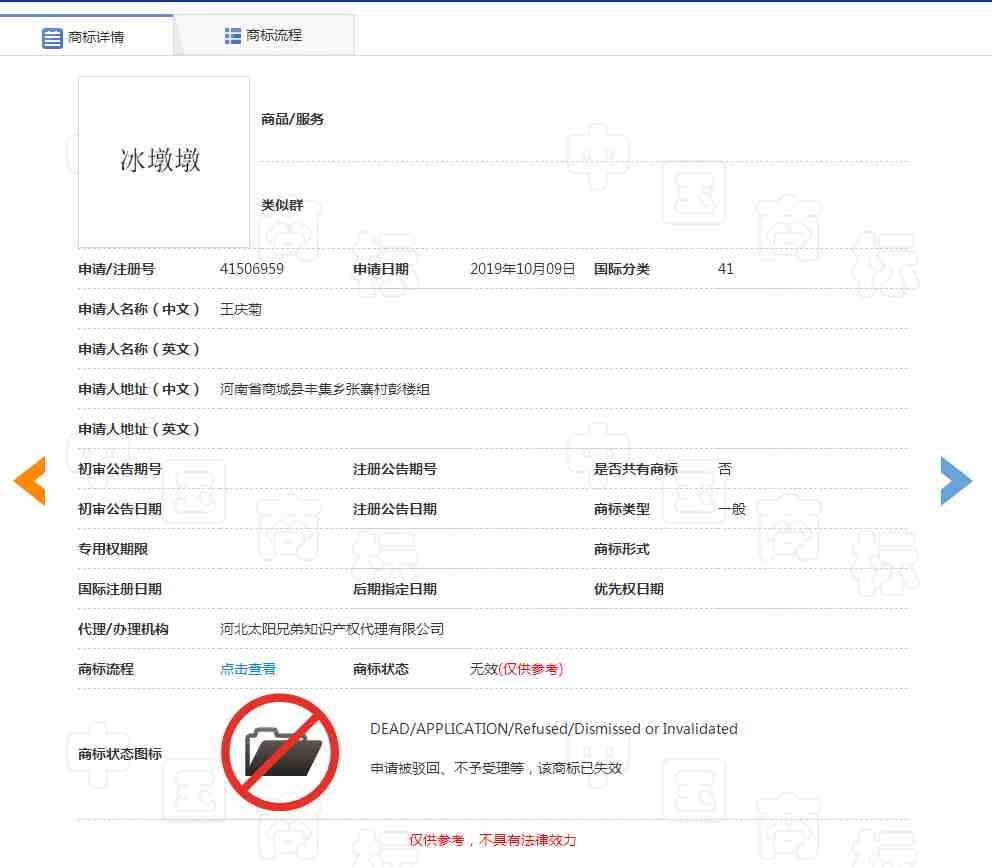
Task: Click the blue next arrow
Action: tap(956, 481)
